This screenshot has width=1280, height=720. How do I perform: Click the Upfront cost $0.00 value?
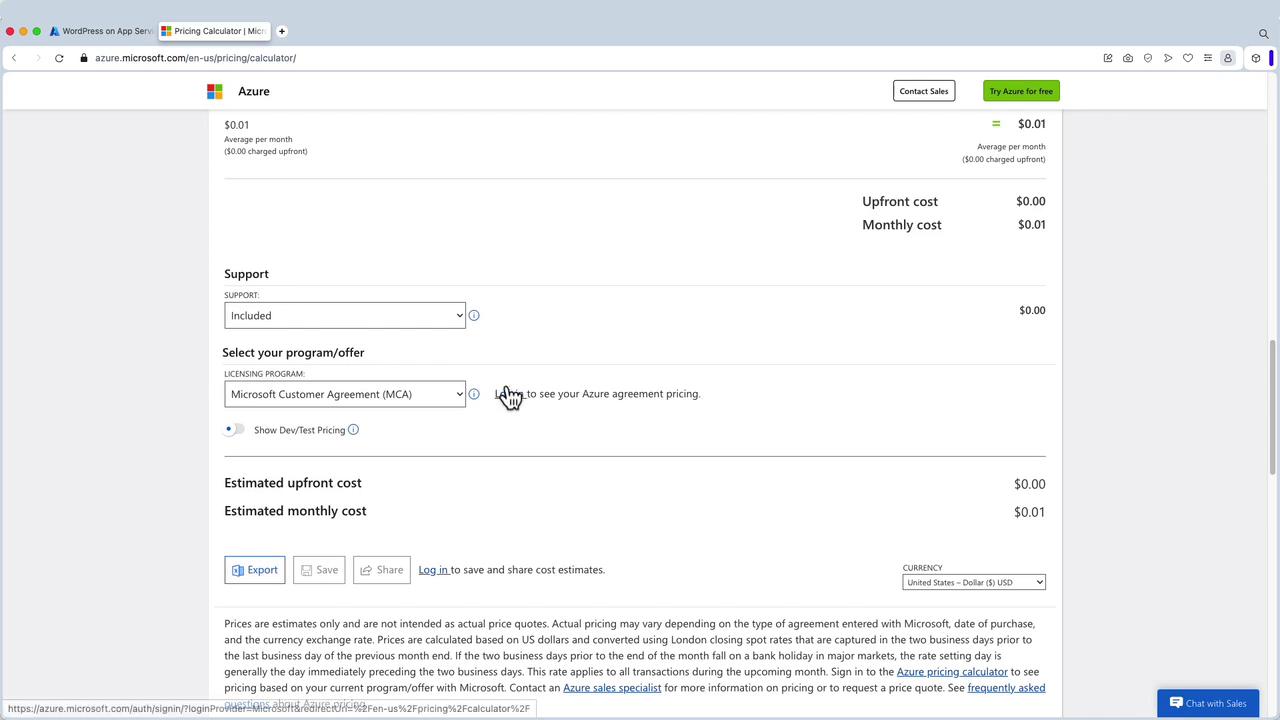coord(1031,201)
